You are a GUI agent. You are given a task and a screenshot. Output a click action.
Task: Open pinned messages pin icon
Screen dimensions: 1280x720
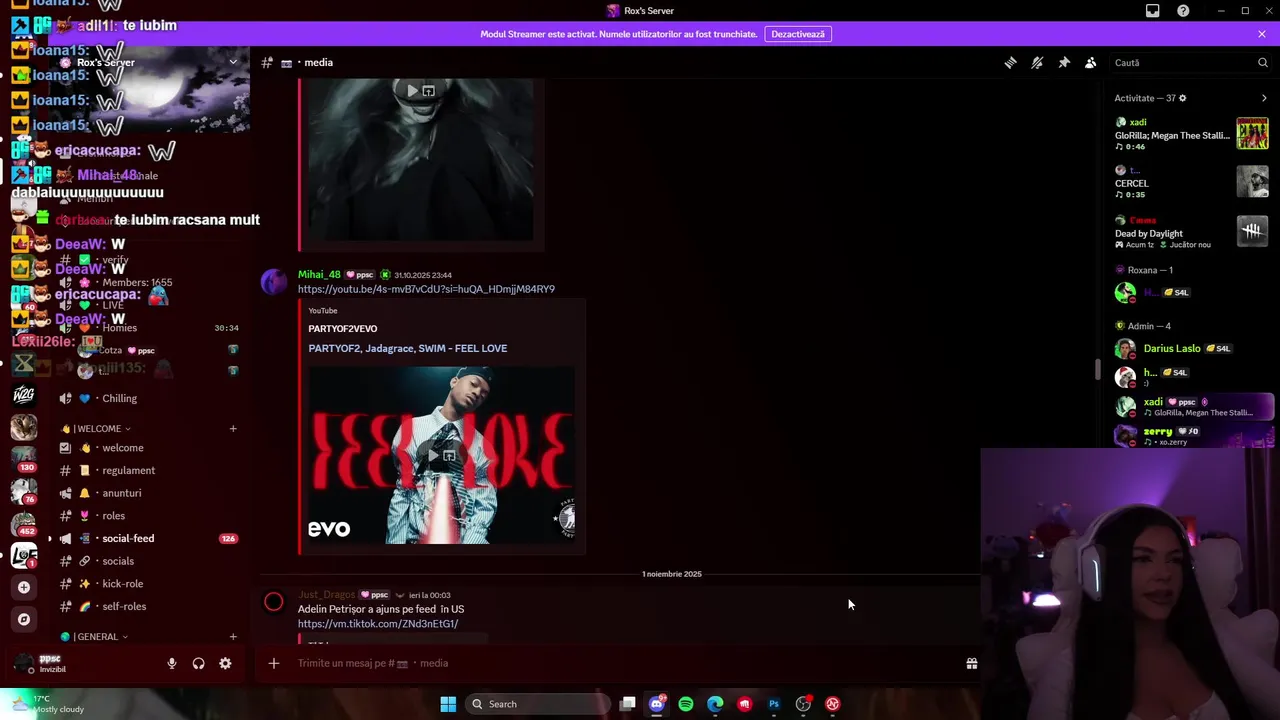[1064, 62]
